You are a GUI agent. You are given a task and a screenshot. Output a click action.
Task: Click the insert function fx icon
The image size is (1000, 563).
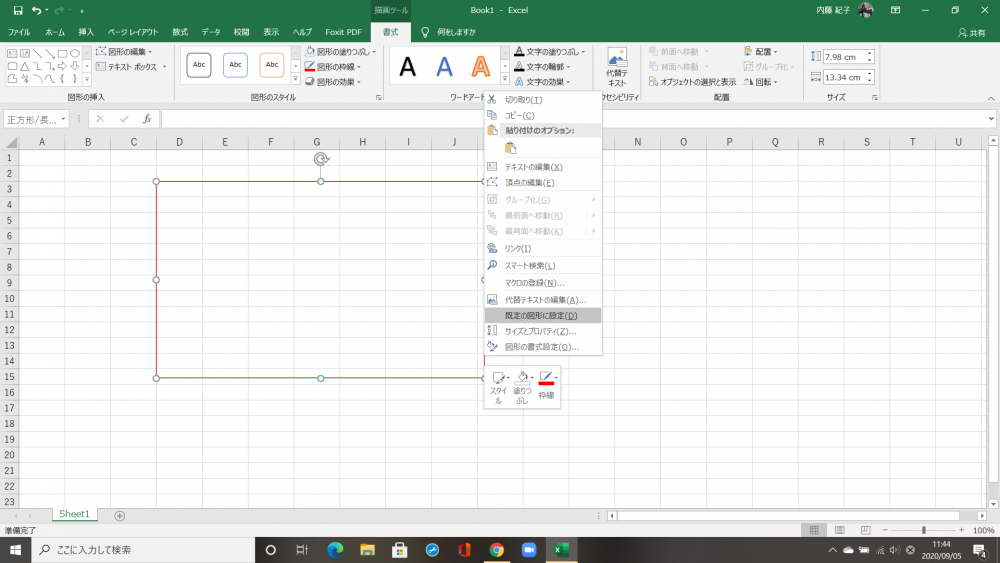(147, 119)
